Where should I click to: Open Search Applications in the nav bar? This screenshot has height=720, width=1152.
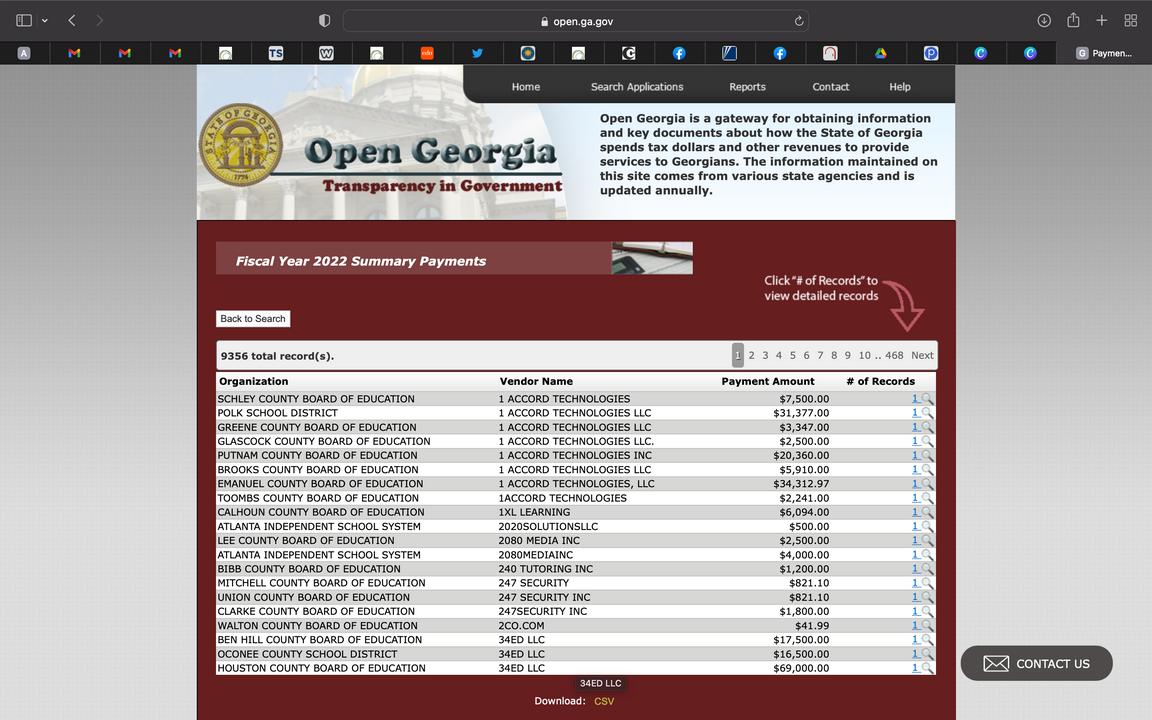(x=637, y=87)
